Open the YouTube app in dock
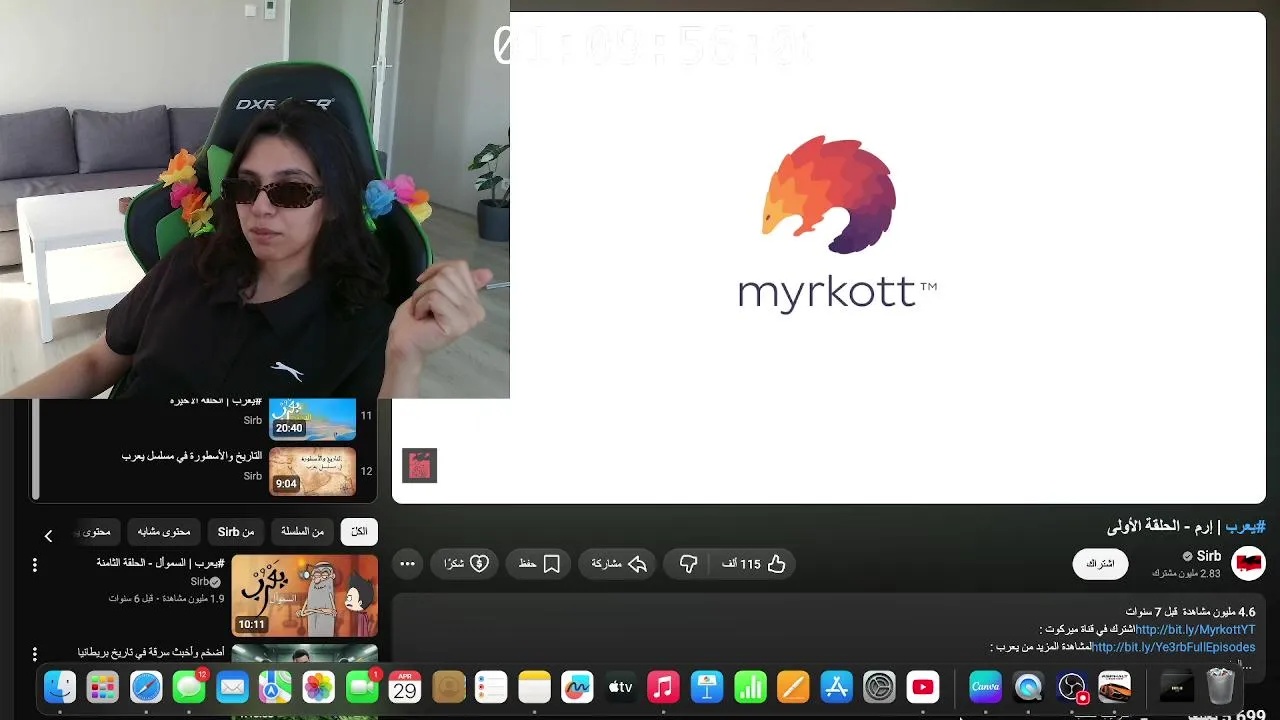1280x720 pixels. tap(923, 687)
